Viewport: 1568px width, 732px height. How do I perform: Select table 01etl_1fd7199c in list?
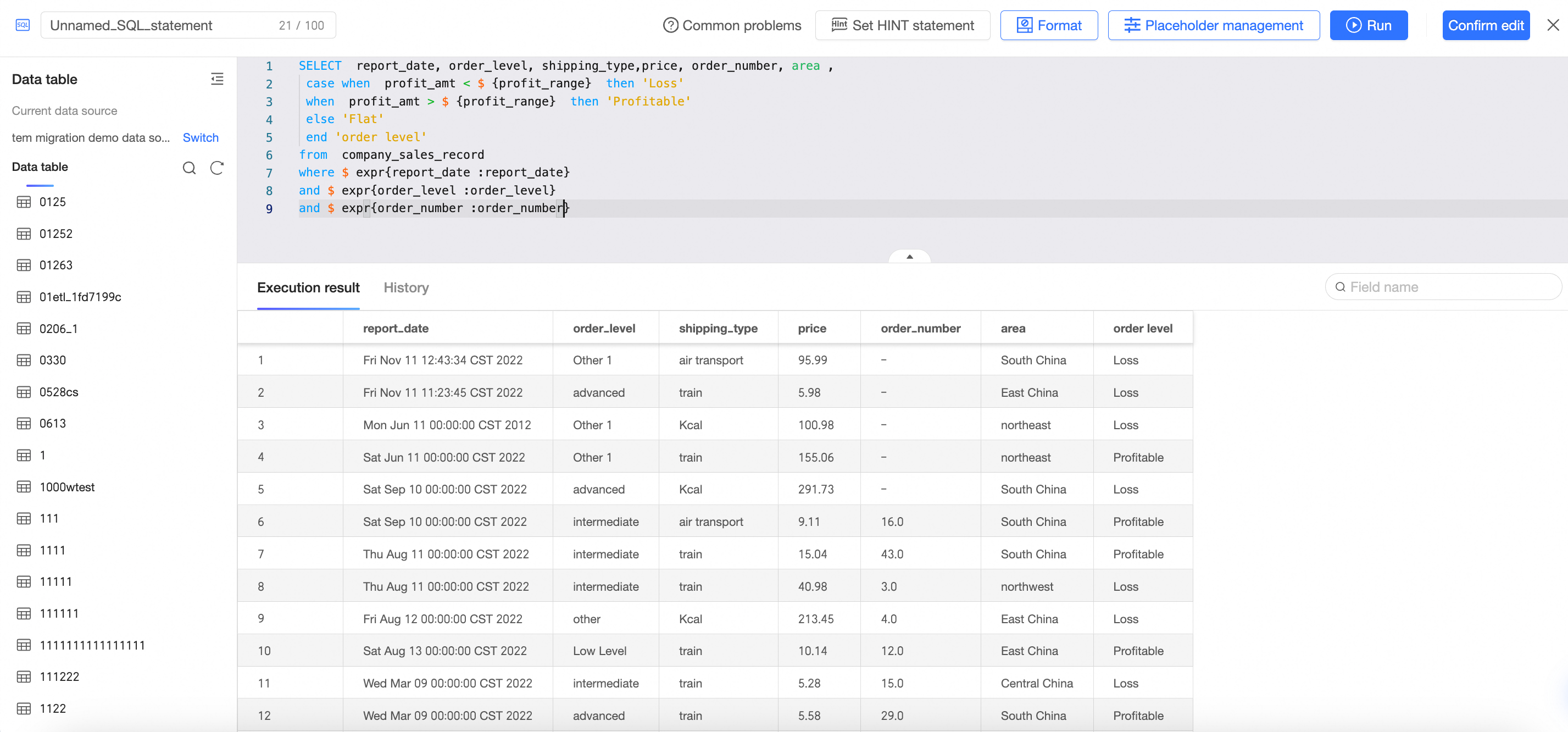coord(80,297)
